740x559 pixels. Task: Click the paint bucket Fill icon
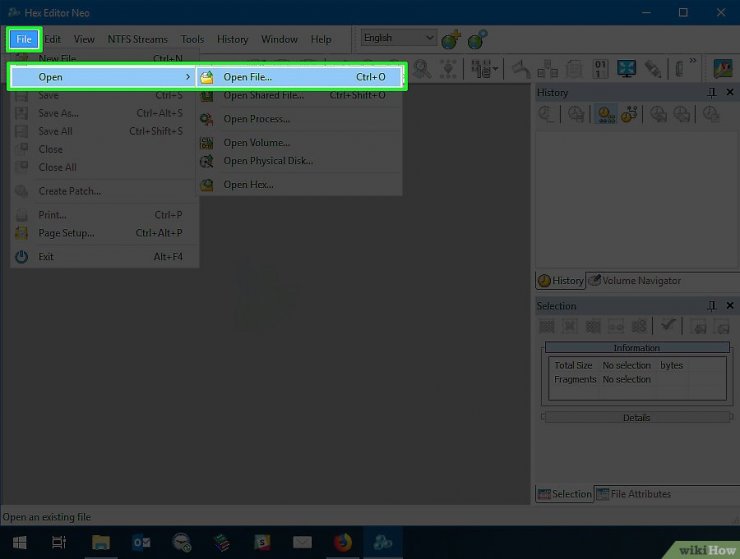coord(521,69)
